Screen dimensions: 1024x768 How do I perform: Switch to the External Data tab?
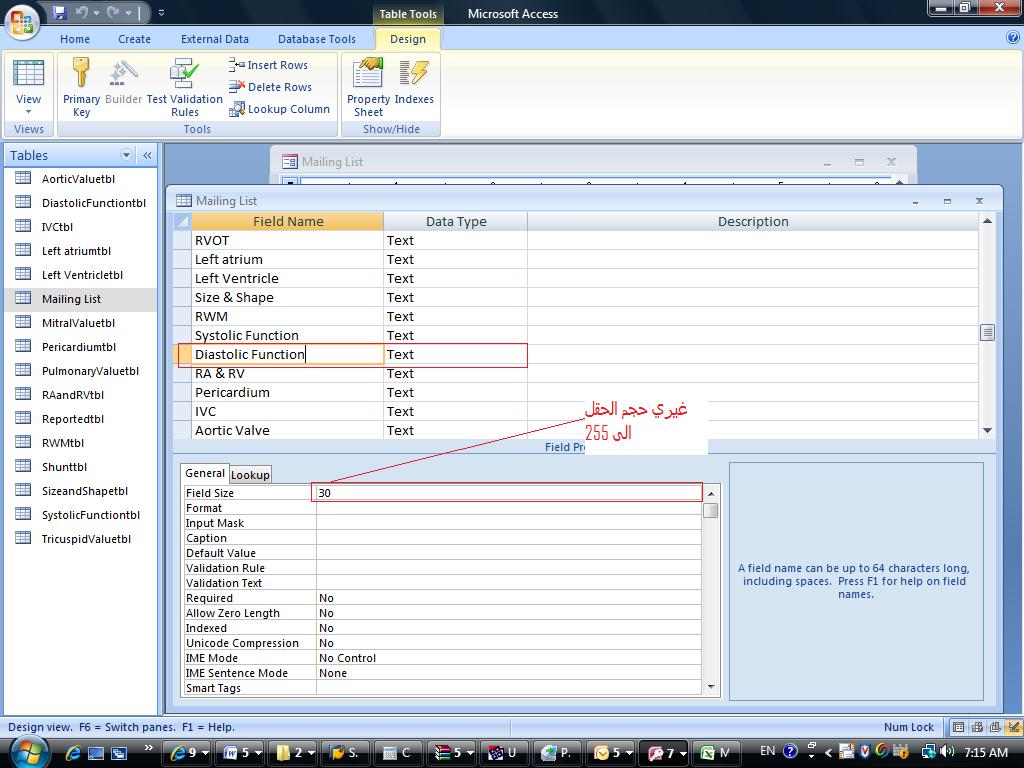pos(215,39)
